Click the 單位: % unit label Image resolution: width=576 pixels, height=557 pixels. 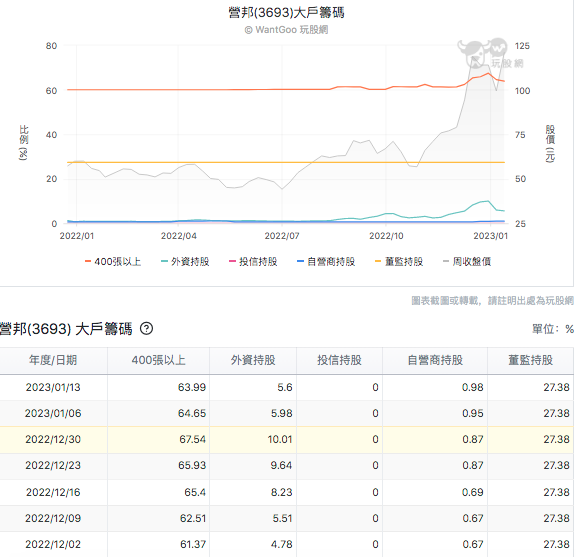(553, 329)
